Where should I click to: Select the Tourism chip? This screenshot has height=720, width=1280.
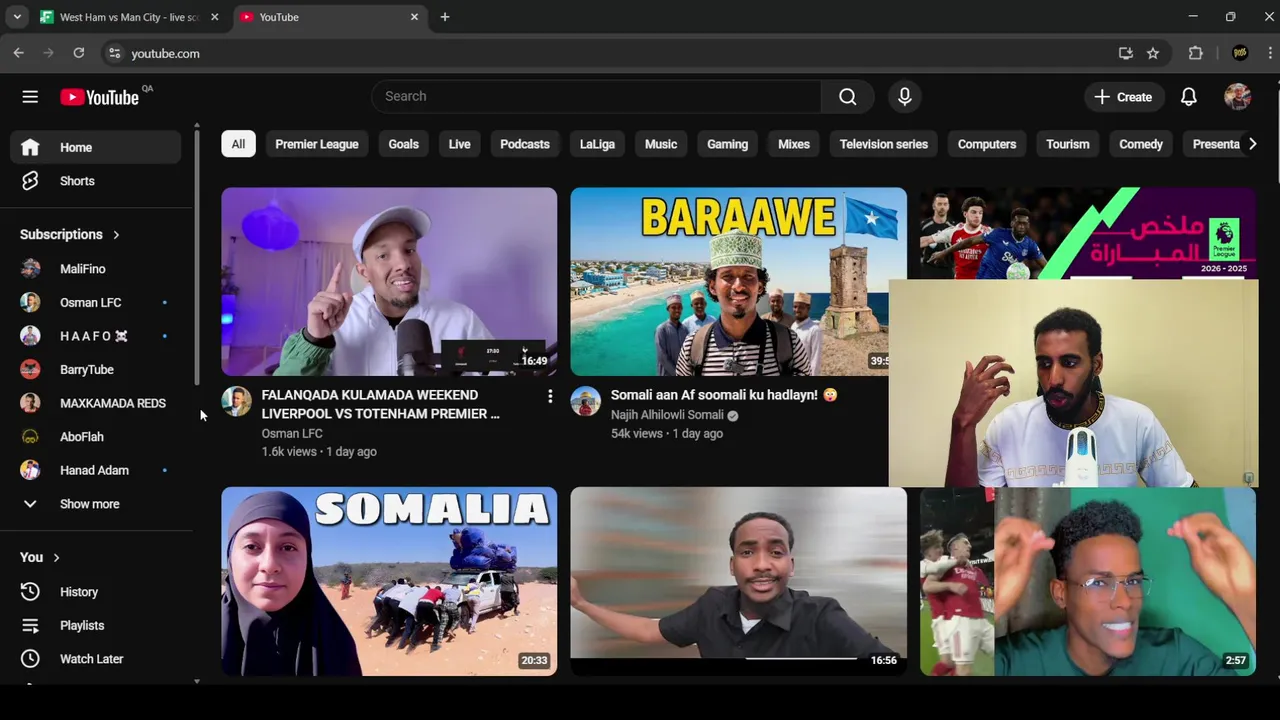pos(1068,144)
